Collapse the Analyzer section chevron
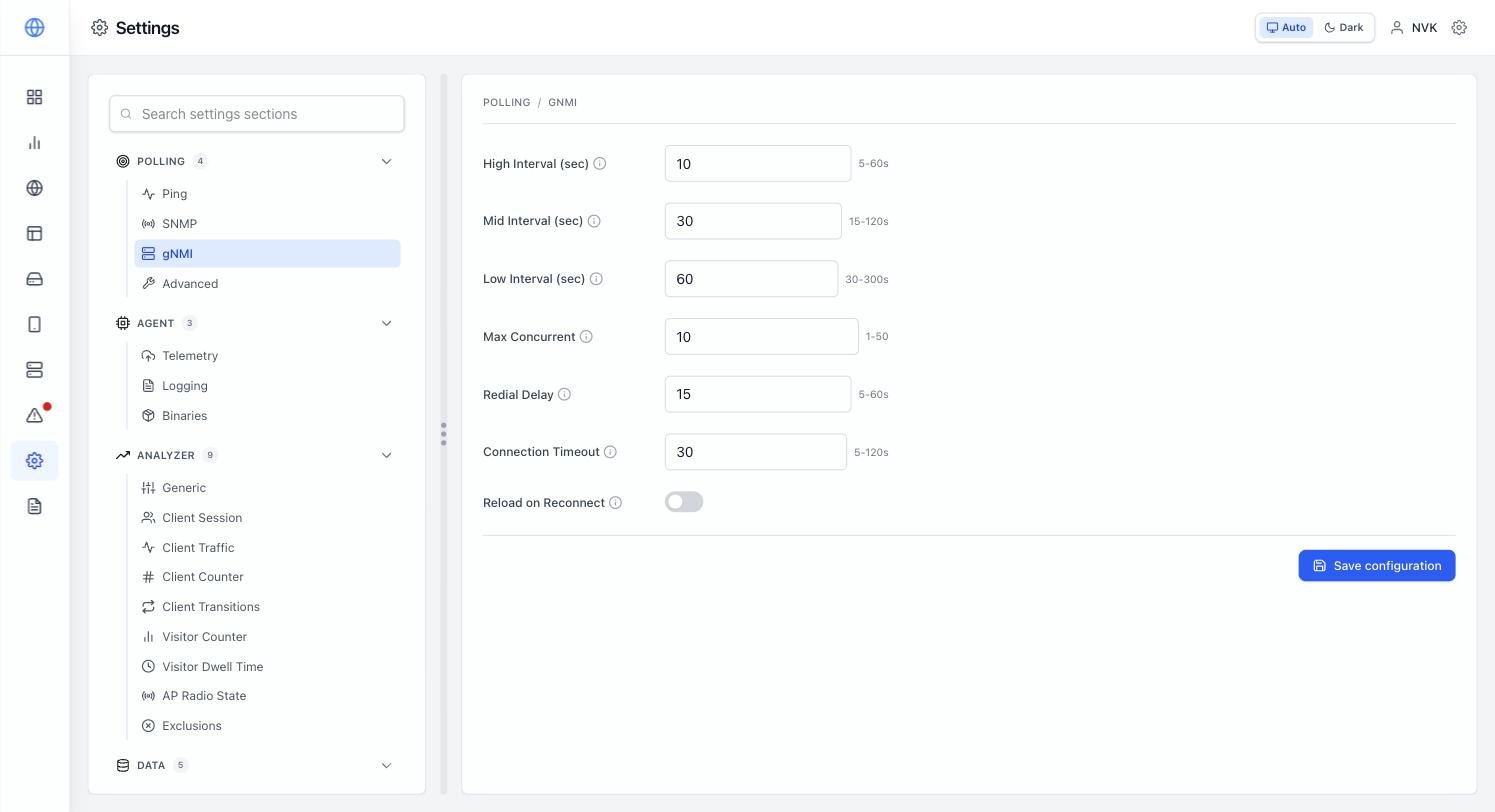Image resolution: width=1495 pixels, height=812 pixels. [386, 455]
